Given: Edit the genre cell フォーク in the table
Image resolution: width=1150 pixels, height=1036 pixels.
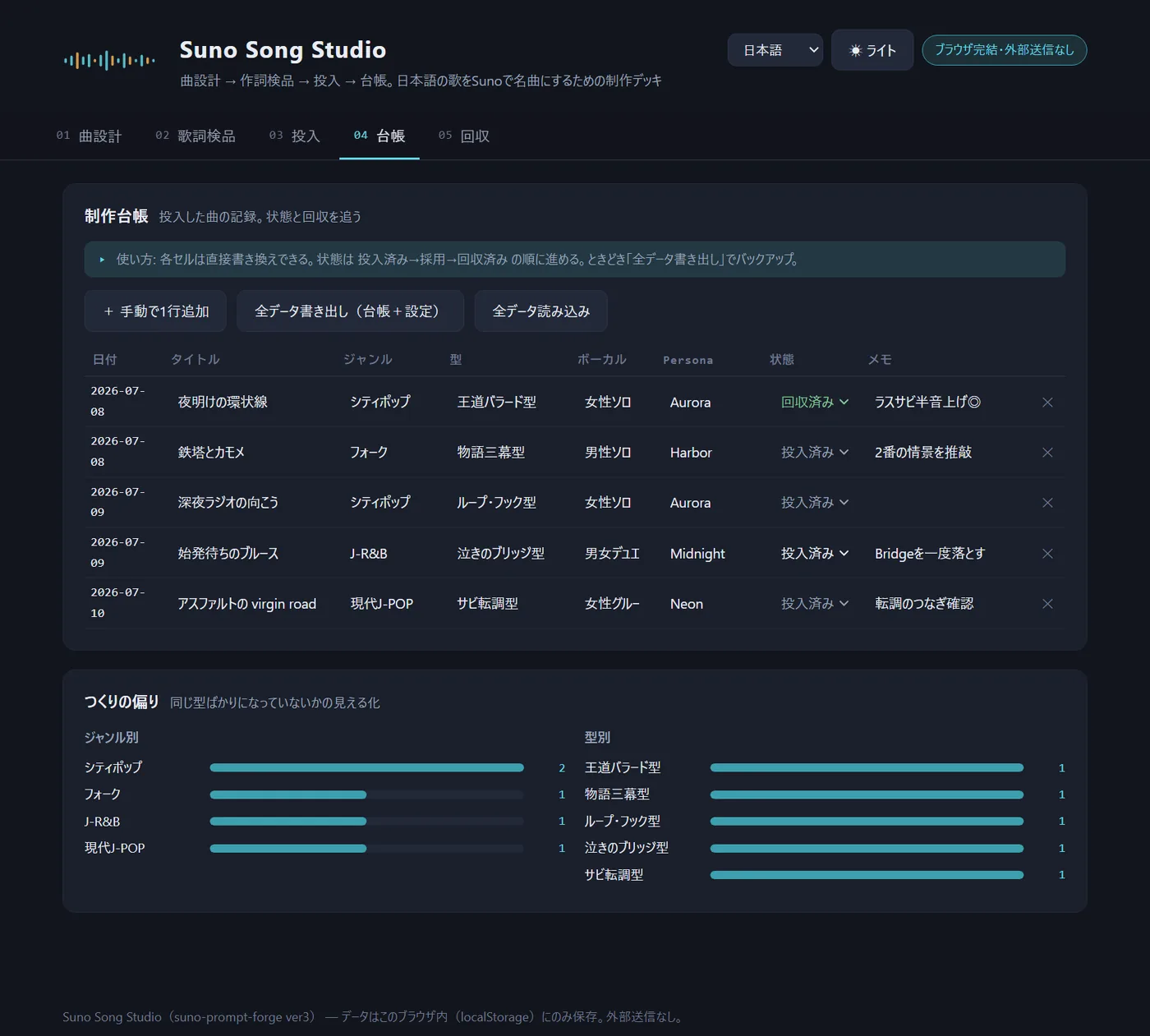Looking at the screenshot, I should pyautogui.click(x=390, y=452).
